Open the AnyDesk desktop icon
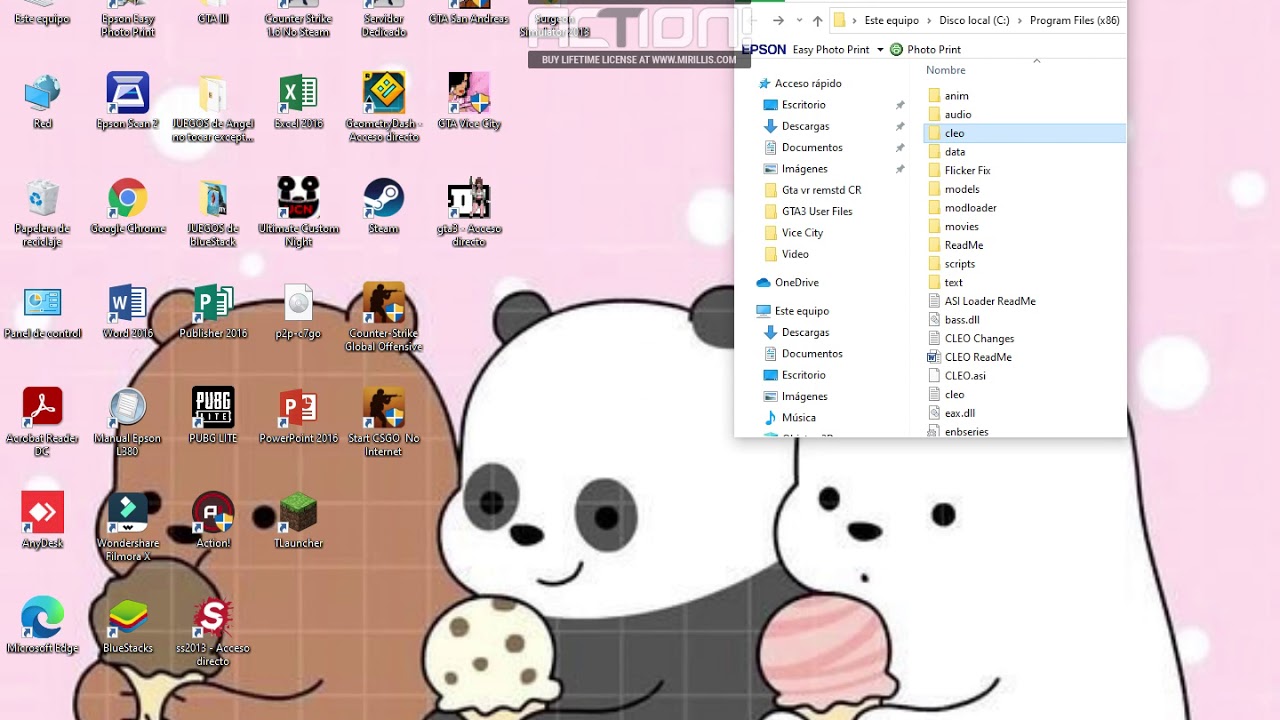 (42, 521)
